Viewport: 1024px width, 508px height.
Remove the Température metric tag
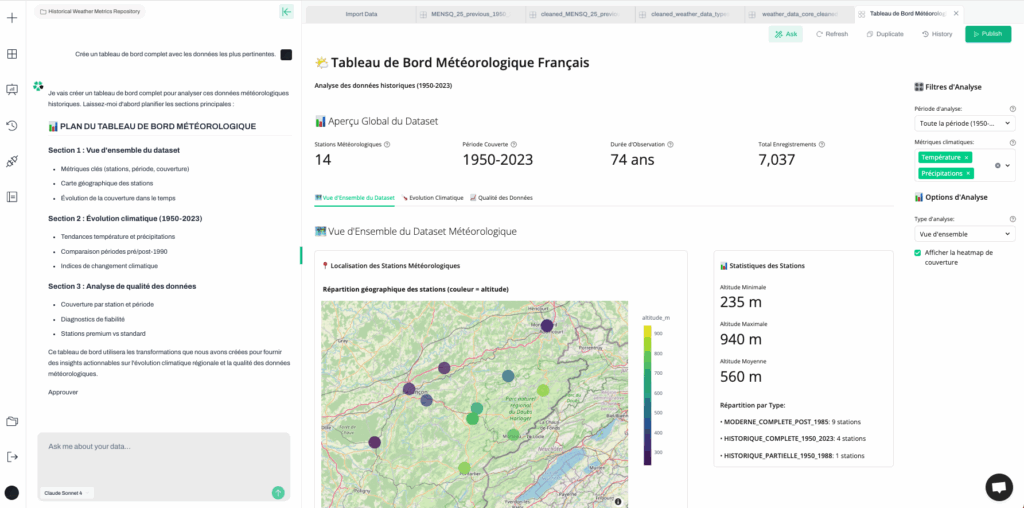point(966,157)
